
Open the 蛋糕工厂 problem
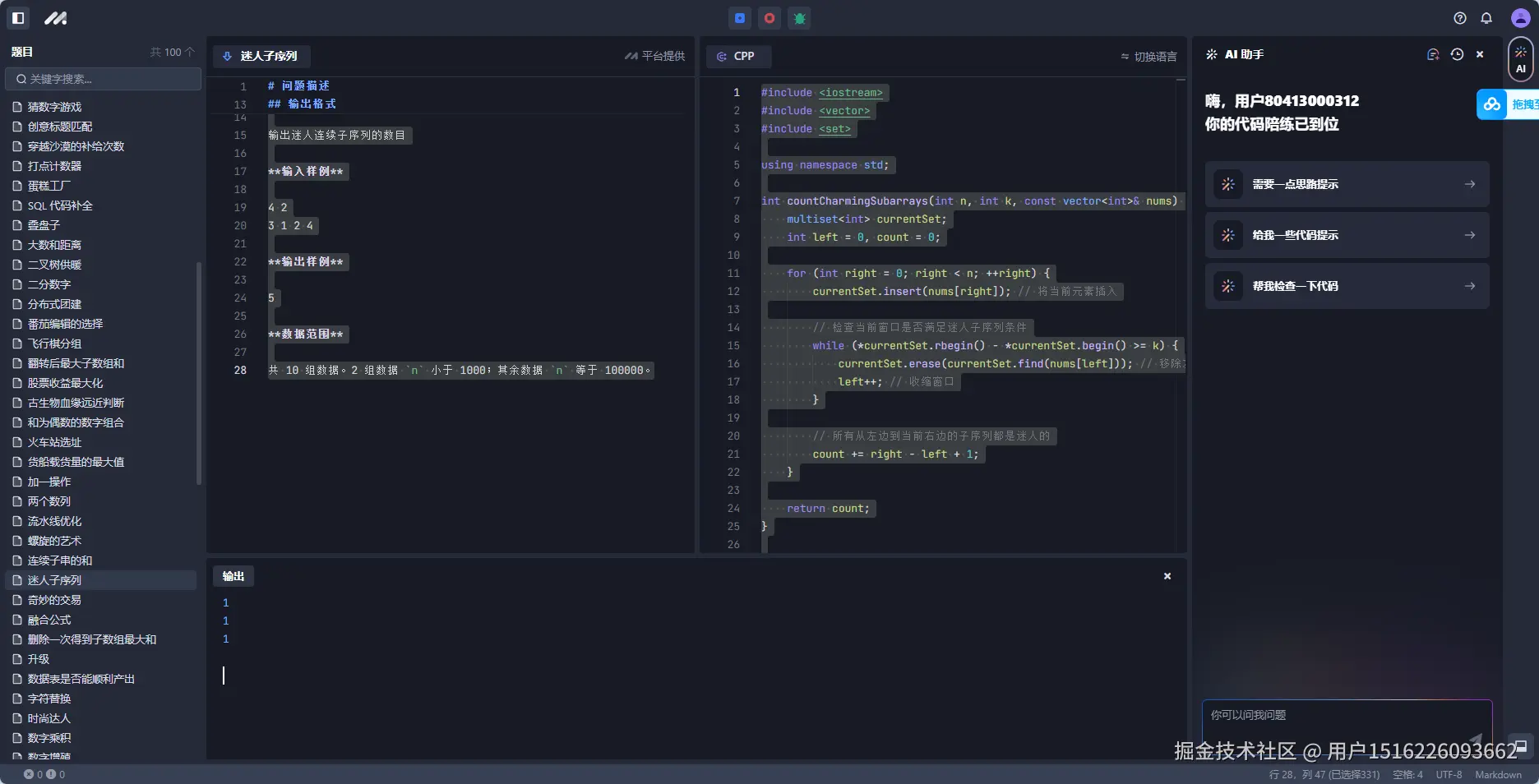(101, 186)
